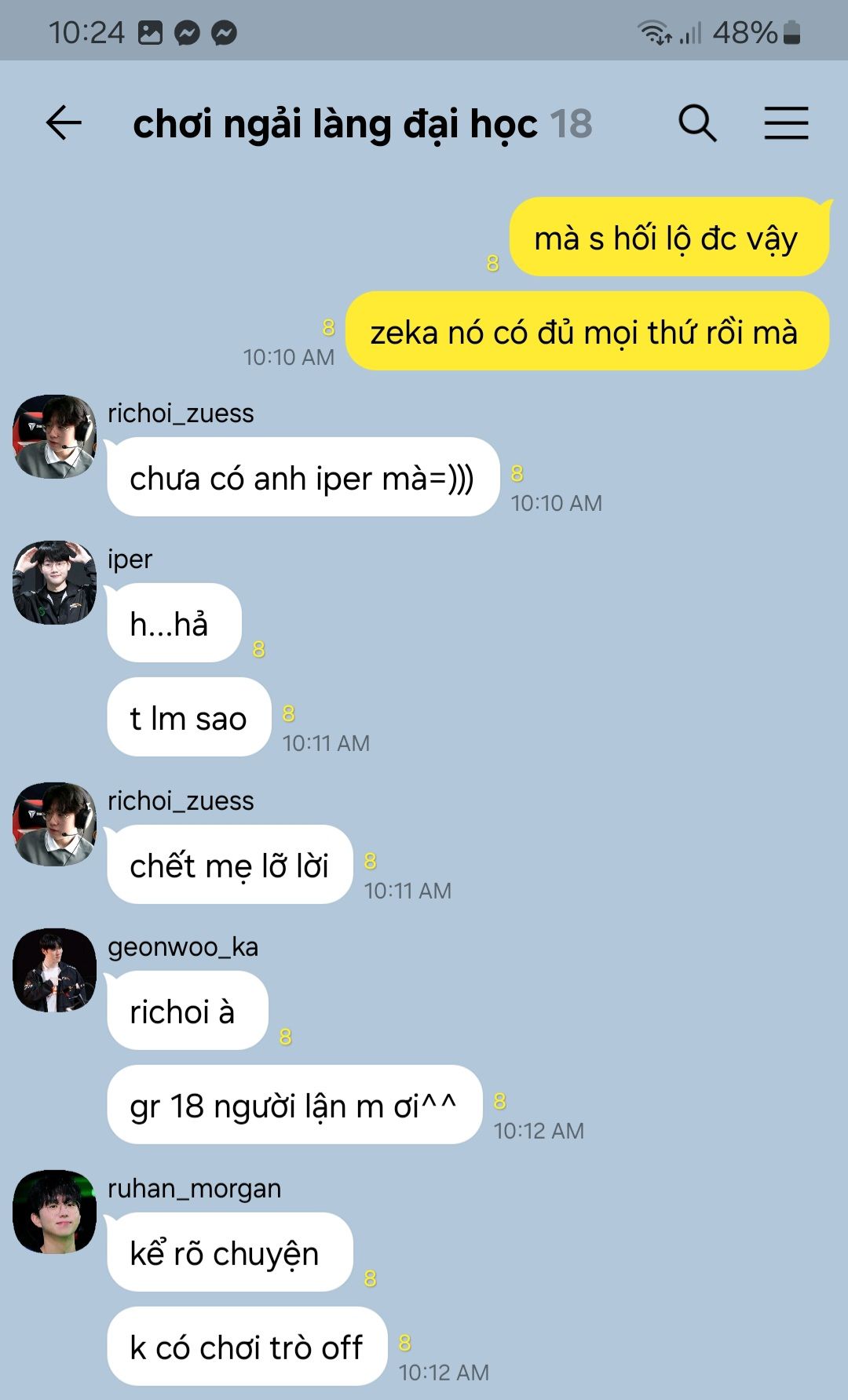
Task: Select the message chết mẹ lỡ lời
Action: click(x=229, y=865)
